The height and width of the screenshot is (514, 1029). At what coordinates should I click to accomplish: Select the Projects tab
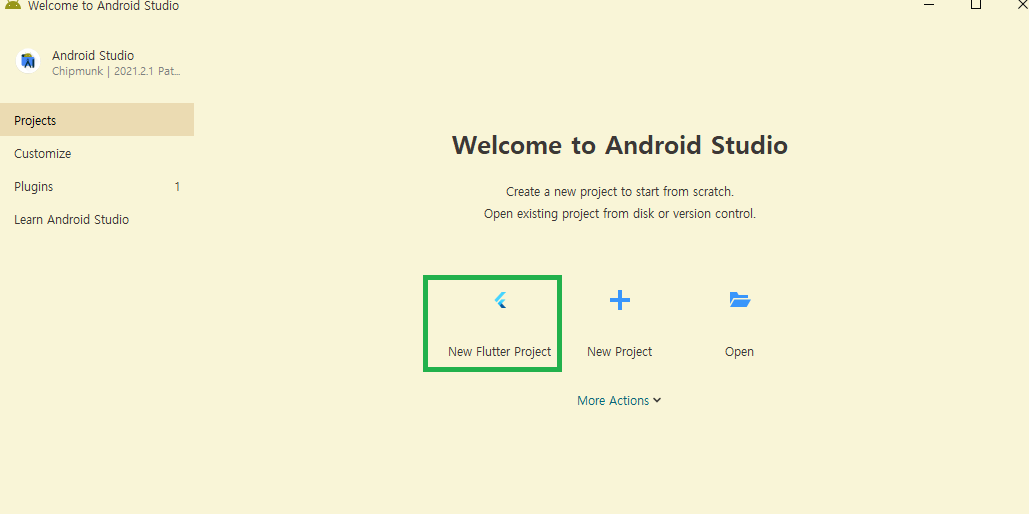pos(97,120)
